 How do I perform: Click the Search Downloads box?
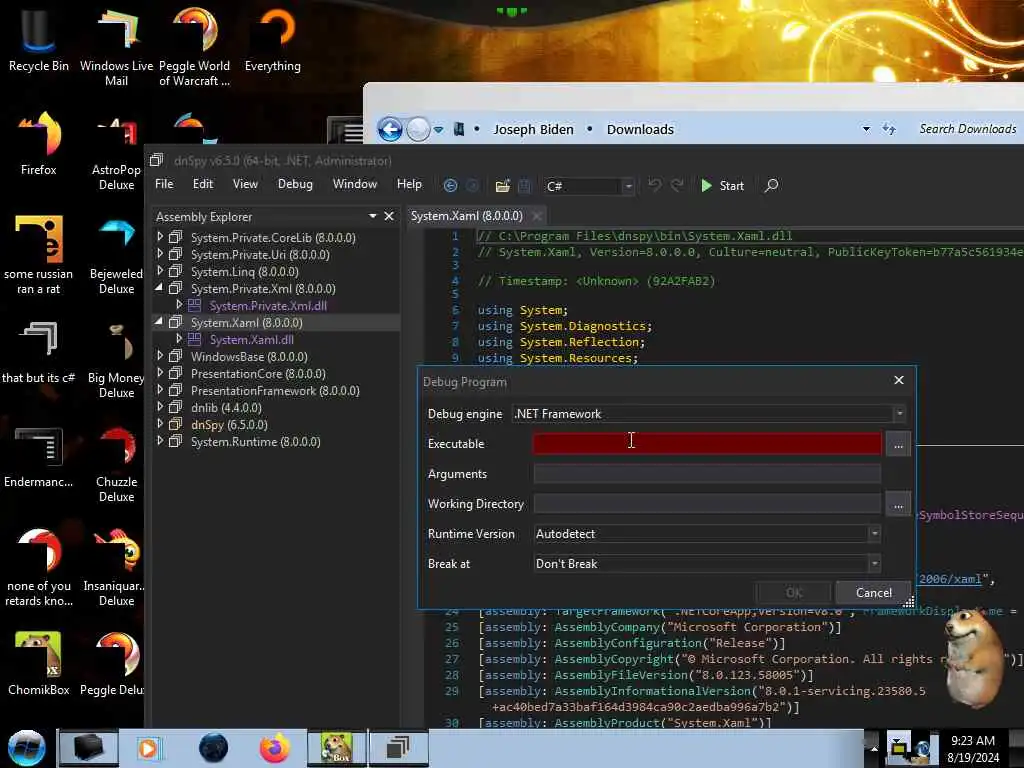(968, 129)
